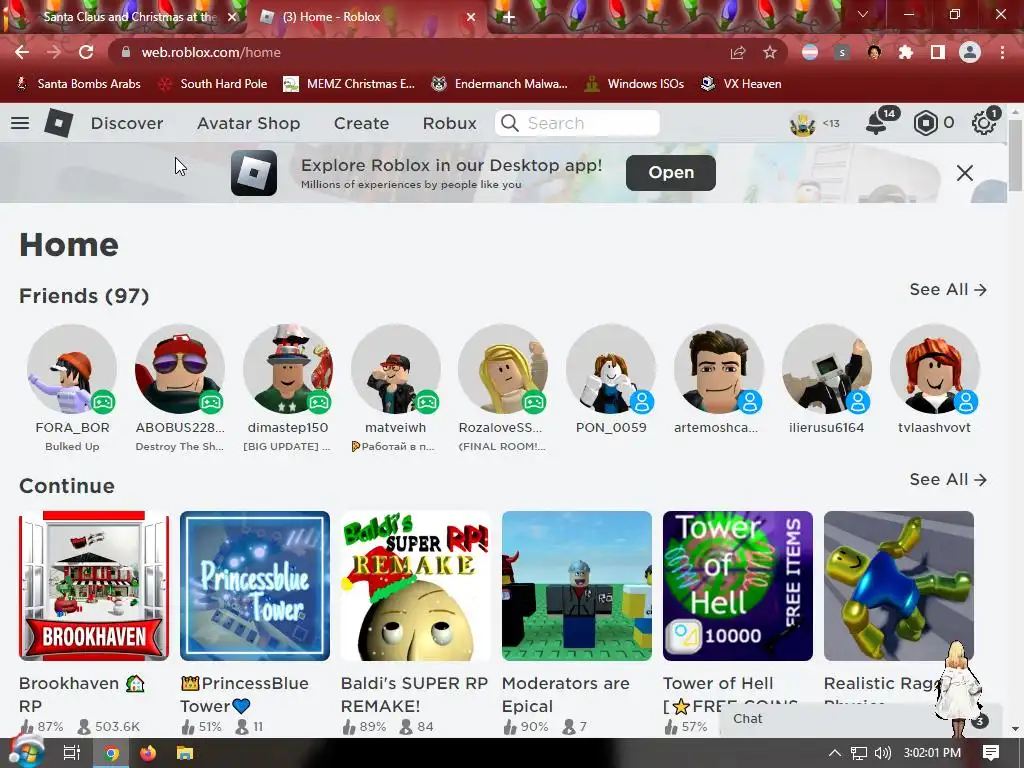Click the share page icon in address bar
This screenshot has height=768, width=1024.
[738, 52]
